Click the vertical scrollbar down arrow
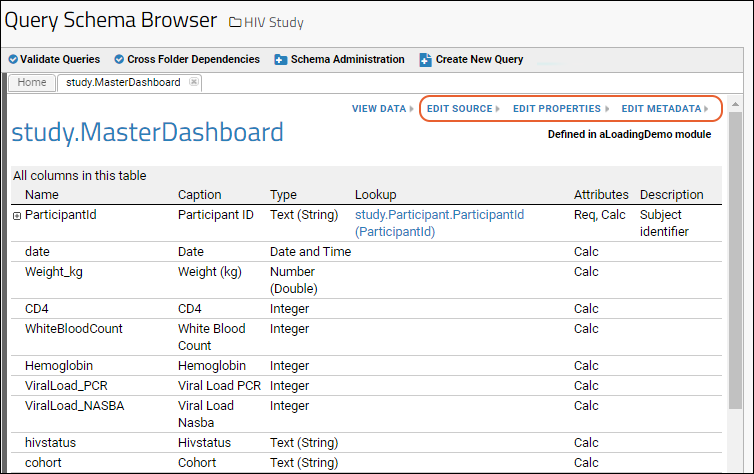Viewport: 754px width, 474px height. coord(735,465)
